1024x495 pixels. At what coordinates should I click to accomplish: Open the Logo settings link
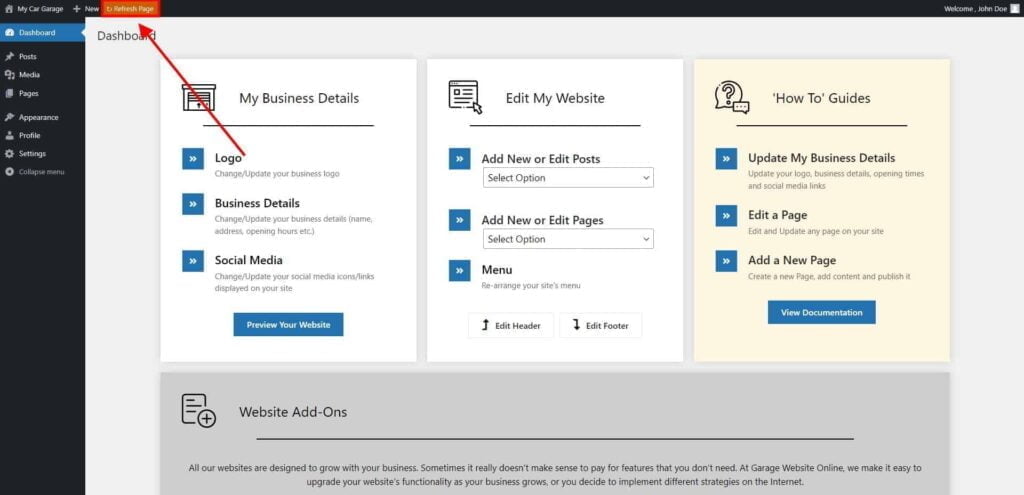pyautogui.click(x=228, y=158)
